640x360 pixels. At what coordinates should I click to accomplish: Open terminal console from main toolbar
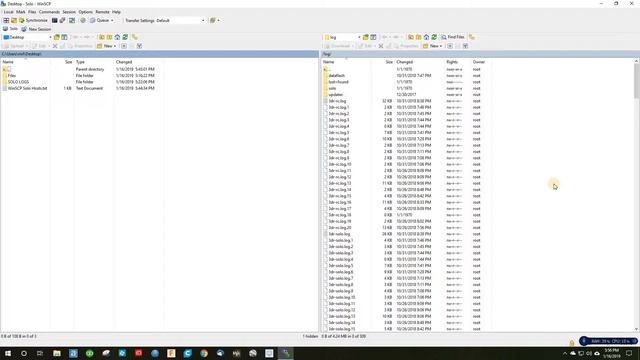[54, 20]
